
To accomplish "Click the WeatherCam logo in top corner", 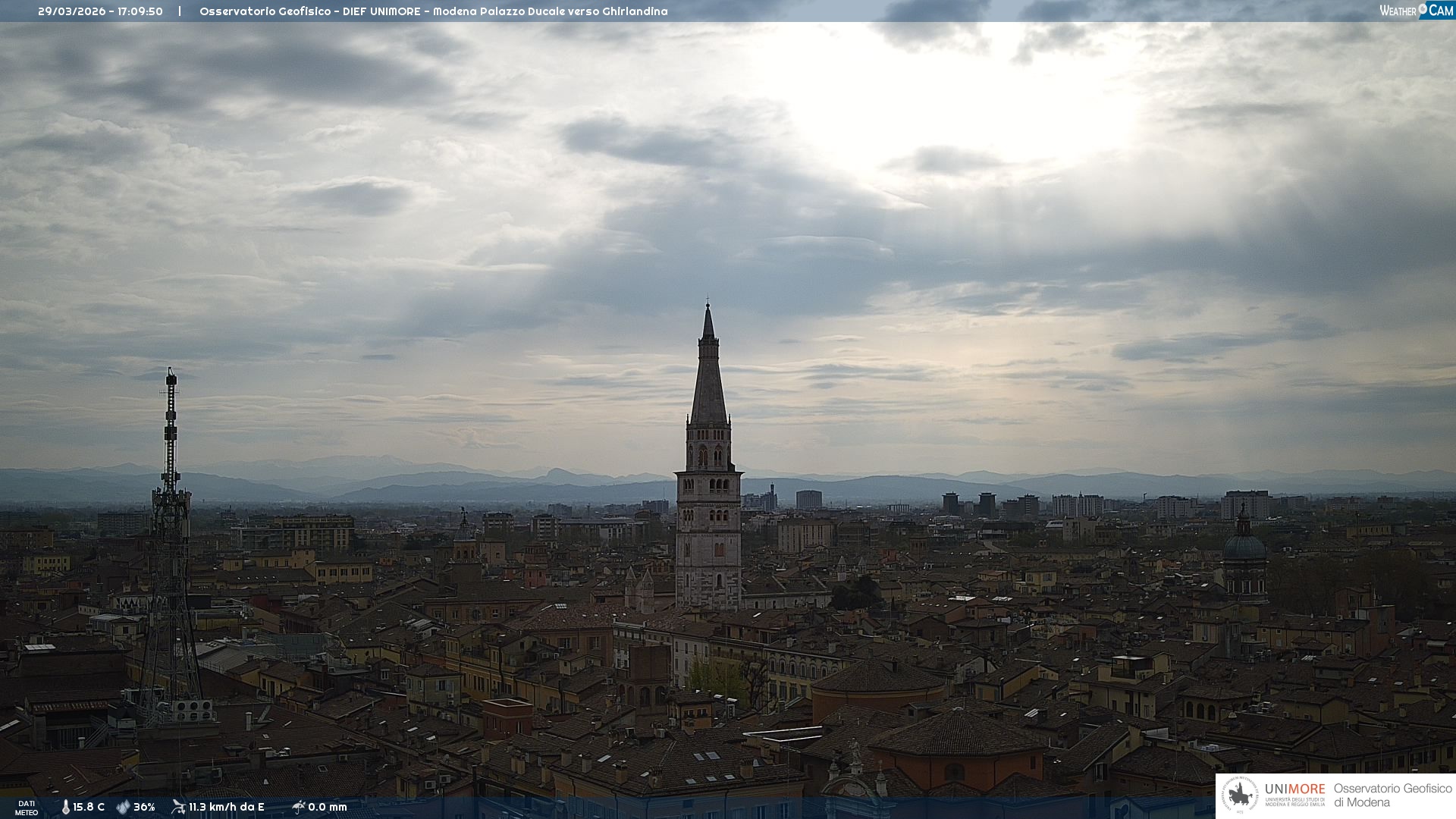I will (x=1415, y=10).
